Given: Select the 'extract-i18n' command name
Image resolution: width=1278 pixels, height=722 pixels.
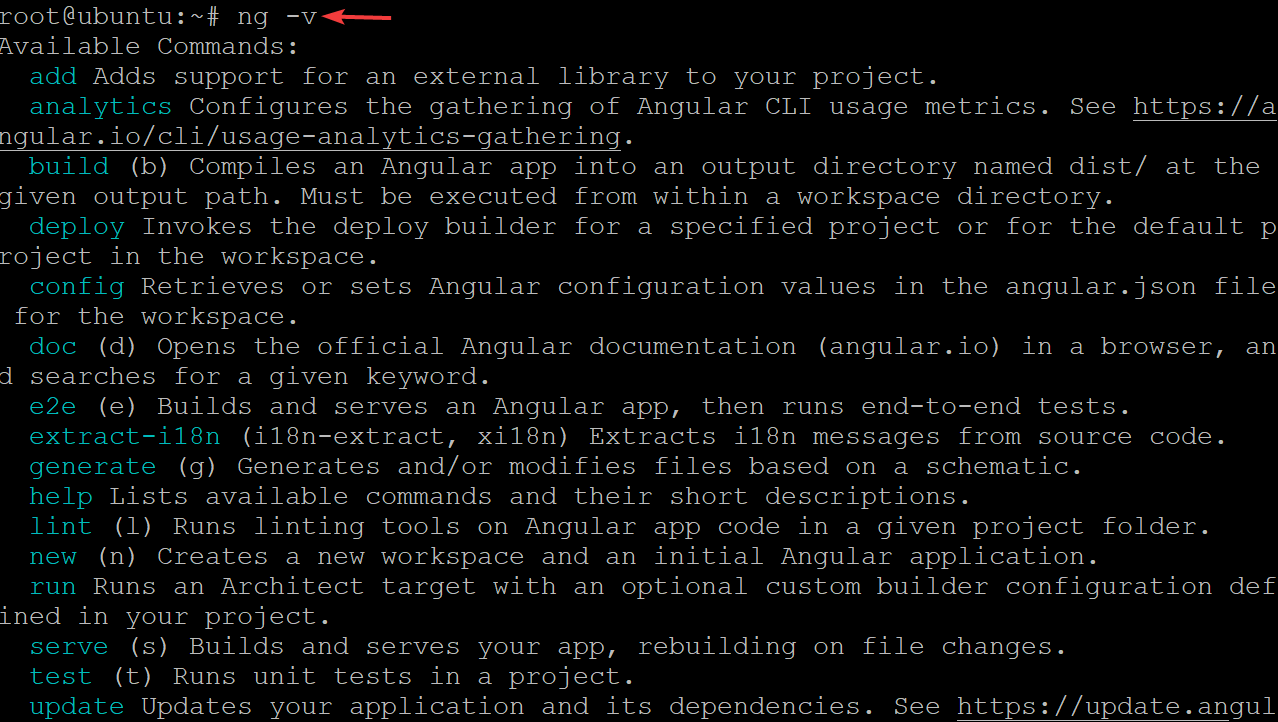Looking at the screenshot, I should pos(125,436).
